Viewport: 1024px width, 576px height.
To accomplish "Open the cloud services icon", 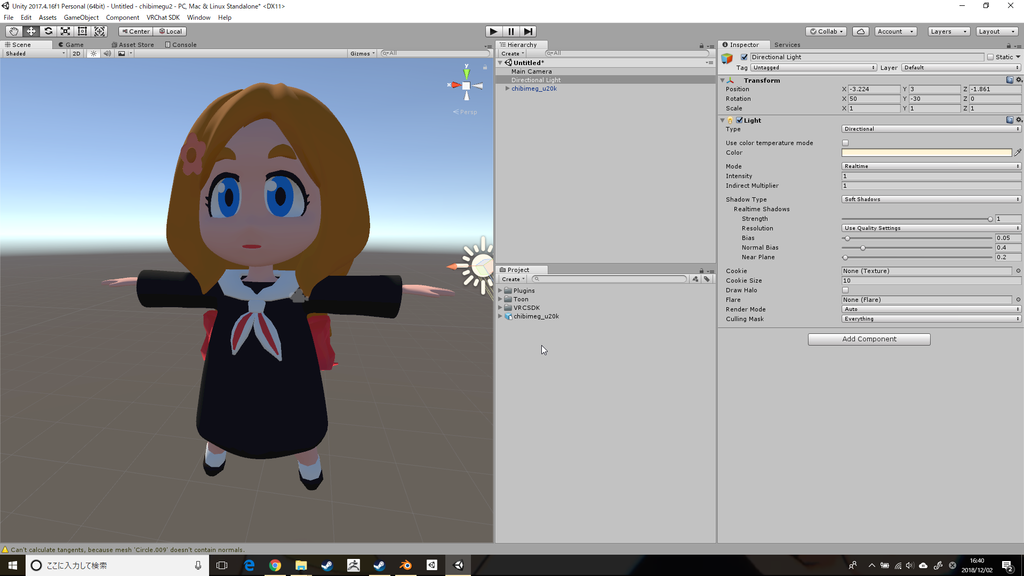I will pos(860,31).
